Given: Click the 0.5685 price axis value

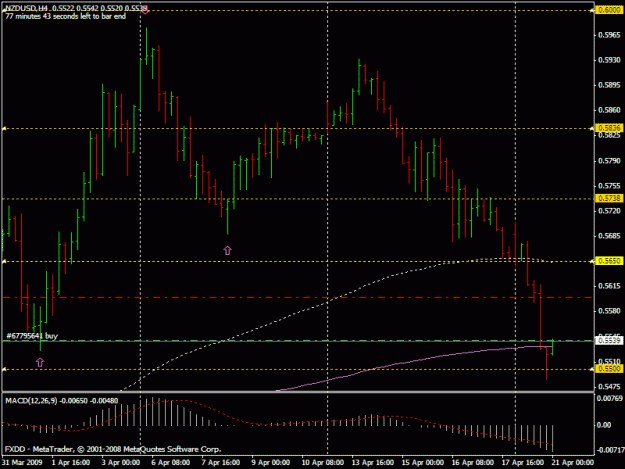Looking at the screenshot, I should point(609,235).
